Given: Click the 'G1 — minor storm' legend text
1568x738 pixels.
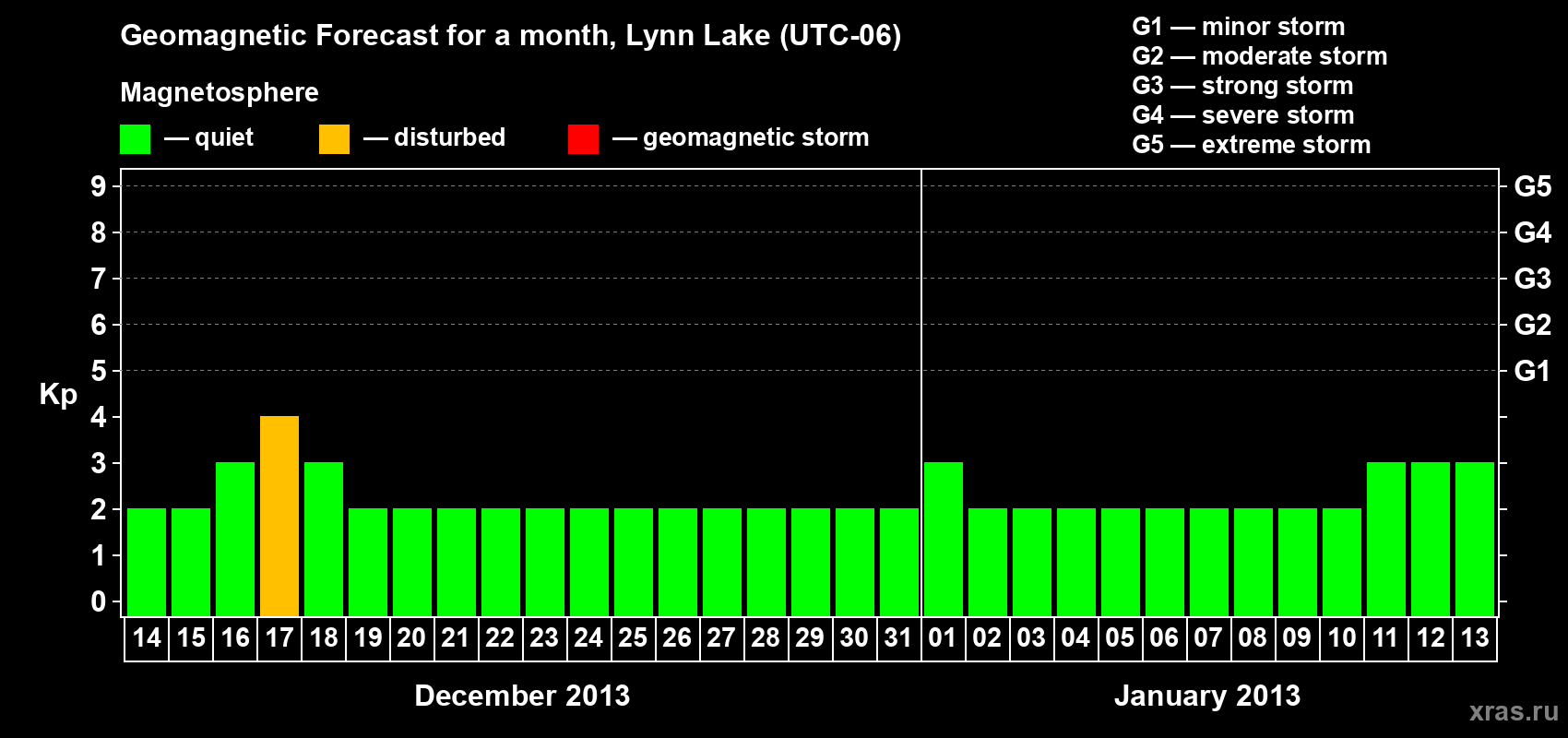Looking at the screenshot, I should [x=1239, y=27].
